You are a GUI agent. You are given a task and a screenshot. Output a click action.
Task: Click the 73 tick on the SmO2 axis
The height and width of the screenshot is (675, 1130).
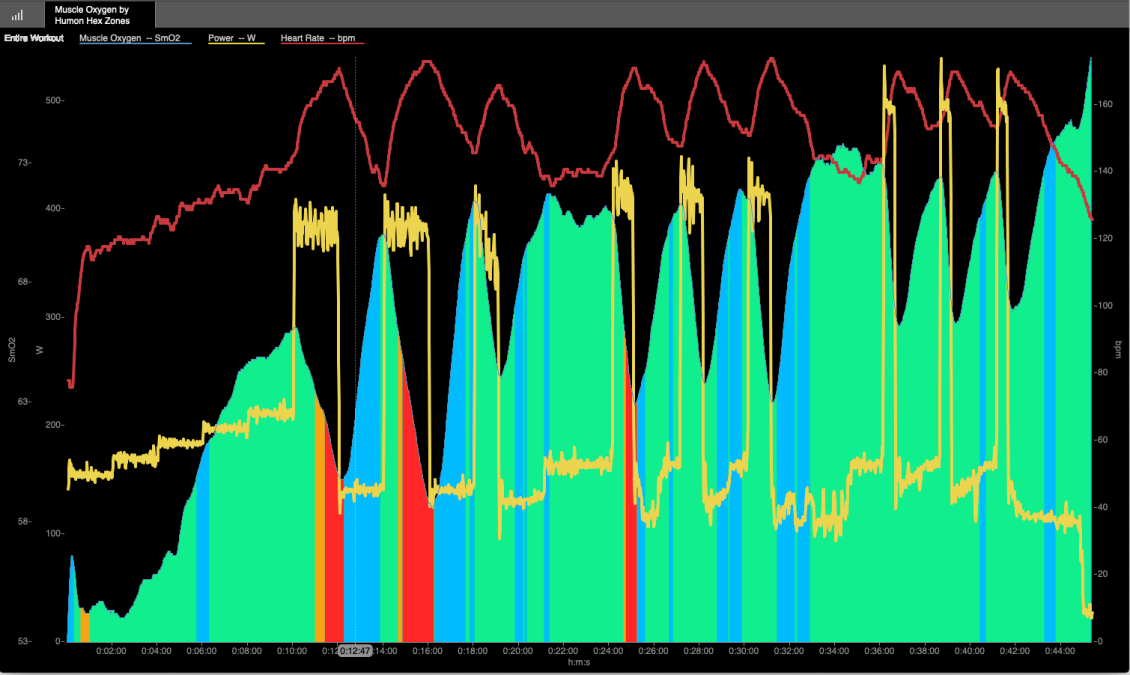[x=24, y=163]
